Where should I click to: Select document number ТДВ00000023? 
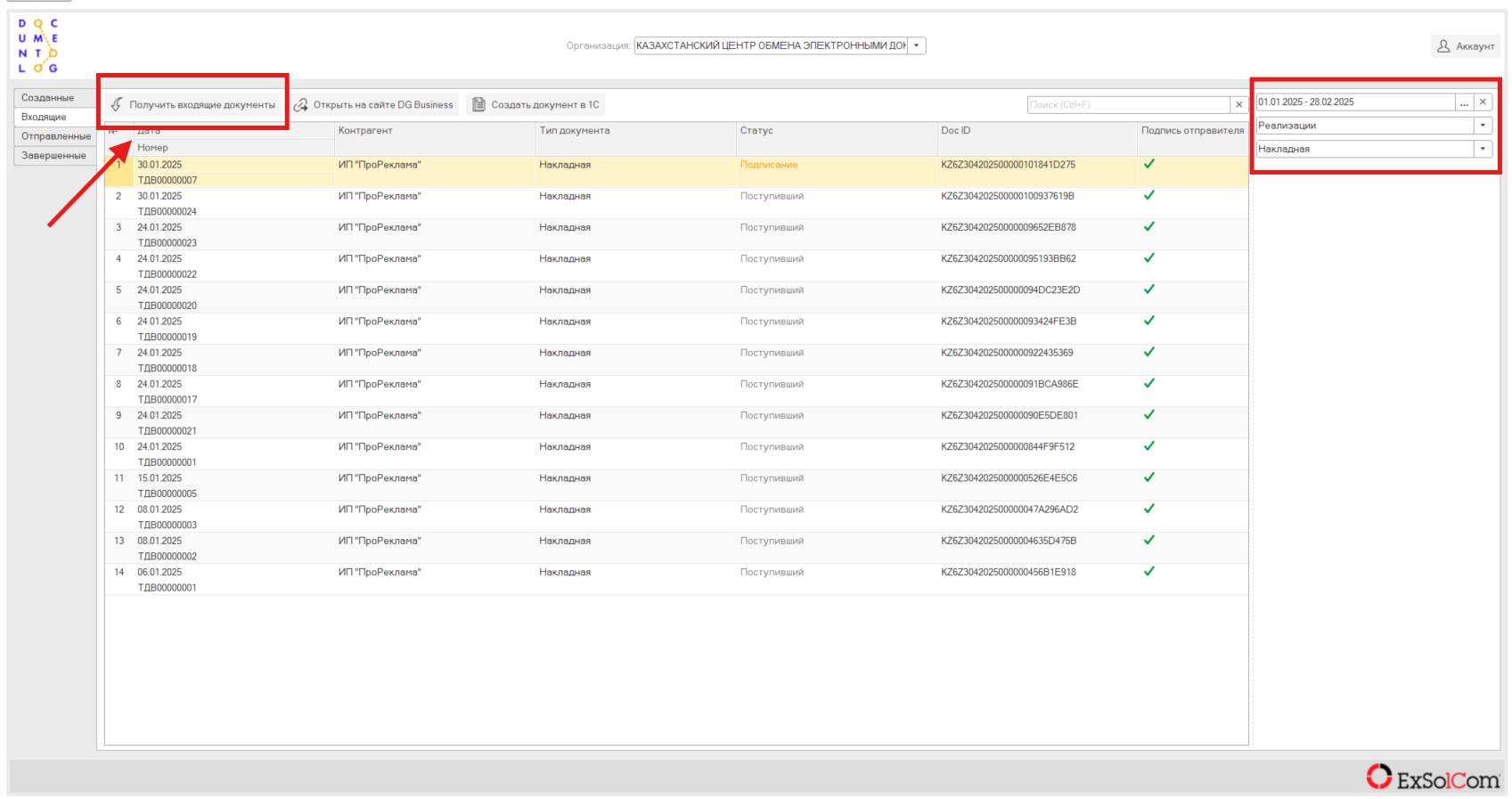168,243
